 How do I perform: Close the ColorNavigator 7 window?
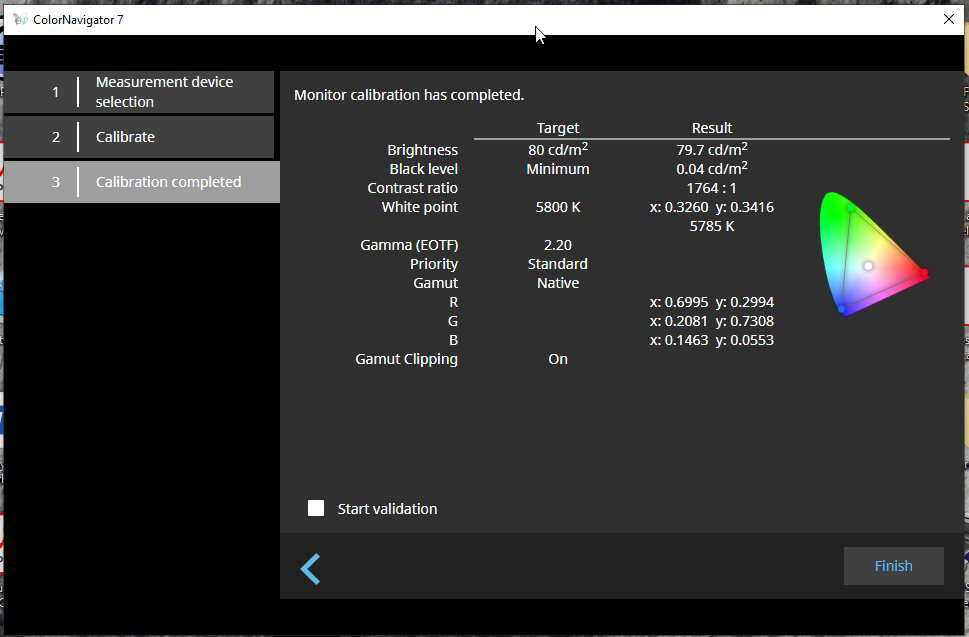(949, 19)
